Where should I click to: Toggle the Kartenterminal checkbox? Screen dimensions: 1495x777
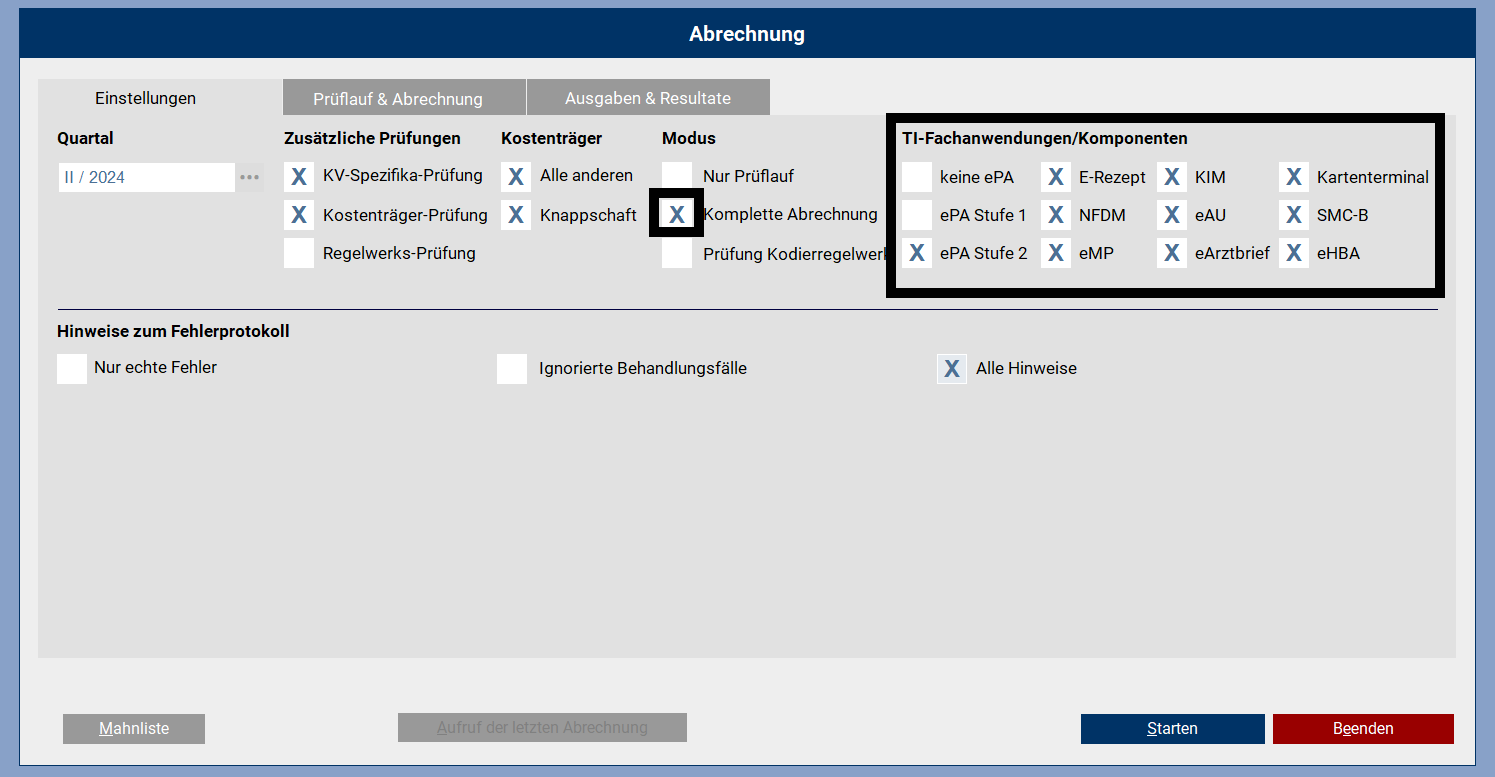(1294, 178)
